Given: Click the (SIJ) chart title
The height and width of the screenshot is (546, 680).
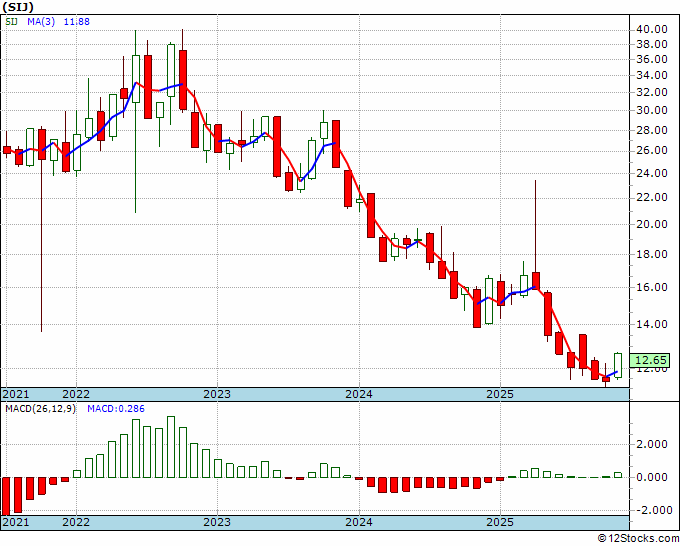Looking at the screenshot, I should click(x=18, y=7).
